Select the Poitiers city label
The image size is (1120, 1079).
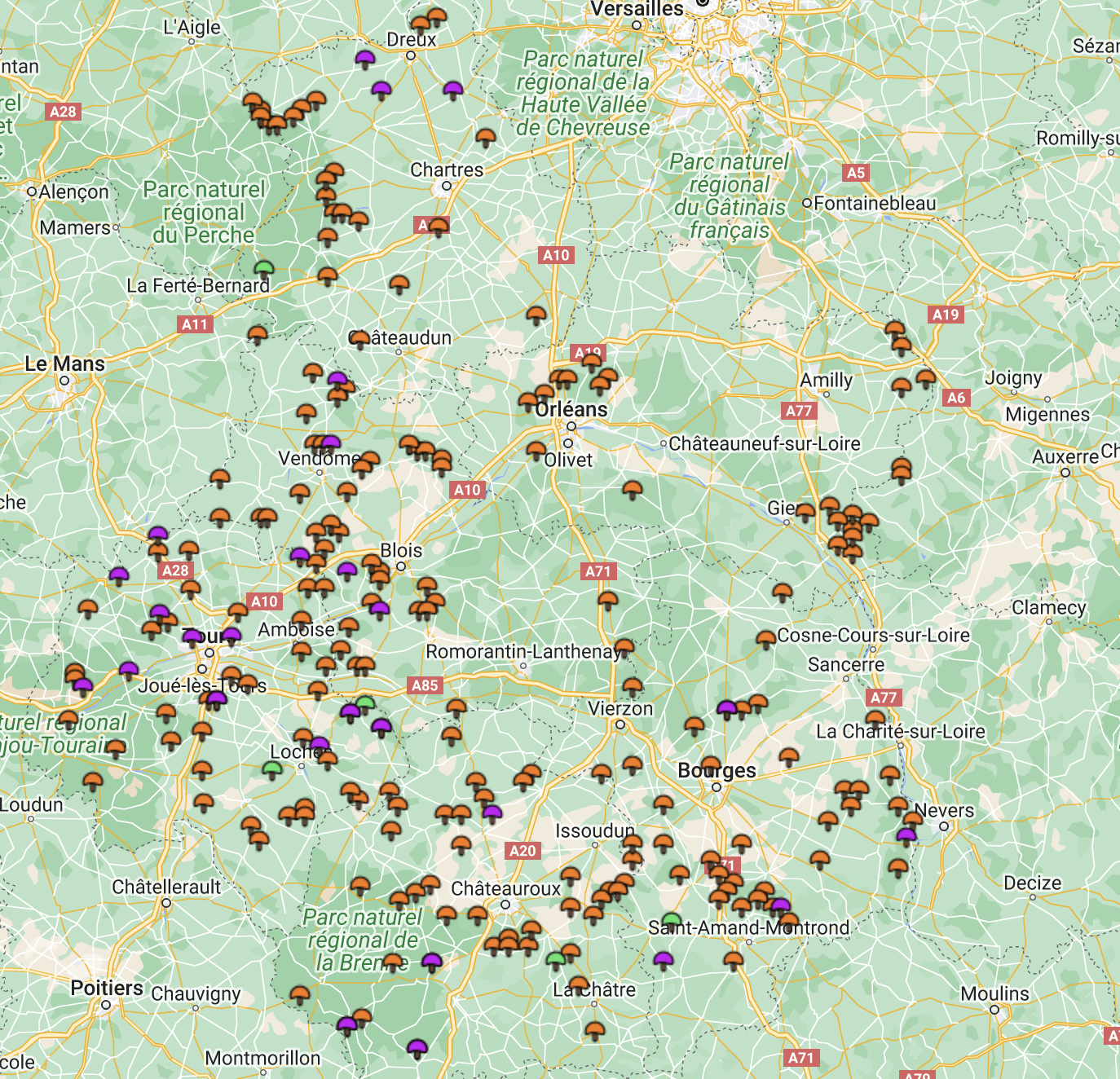tap(106, 989)
